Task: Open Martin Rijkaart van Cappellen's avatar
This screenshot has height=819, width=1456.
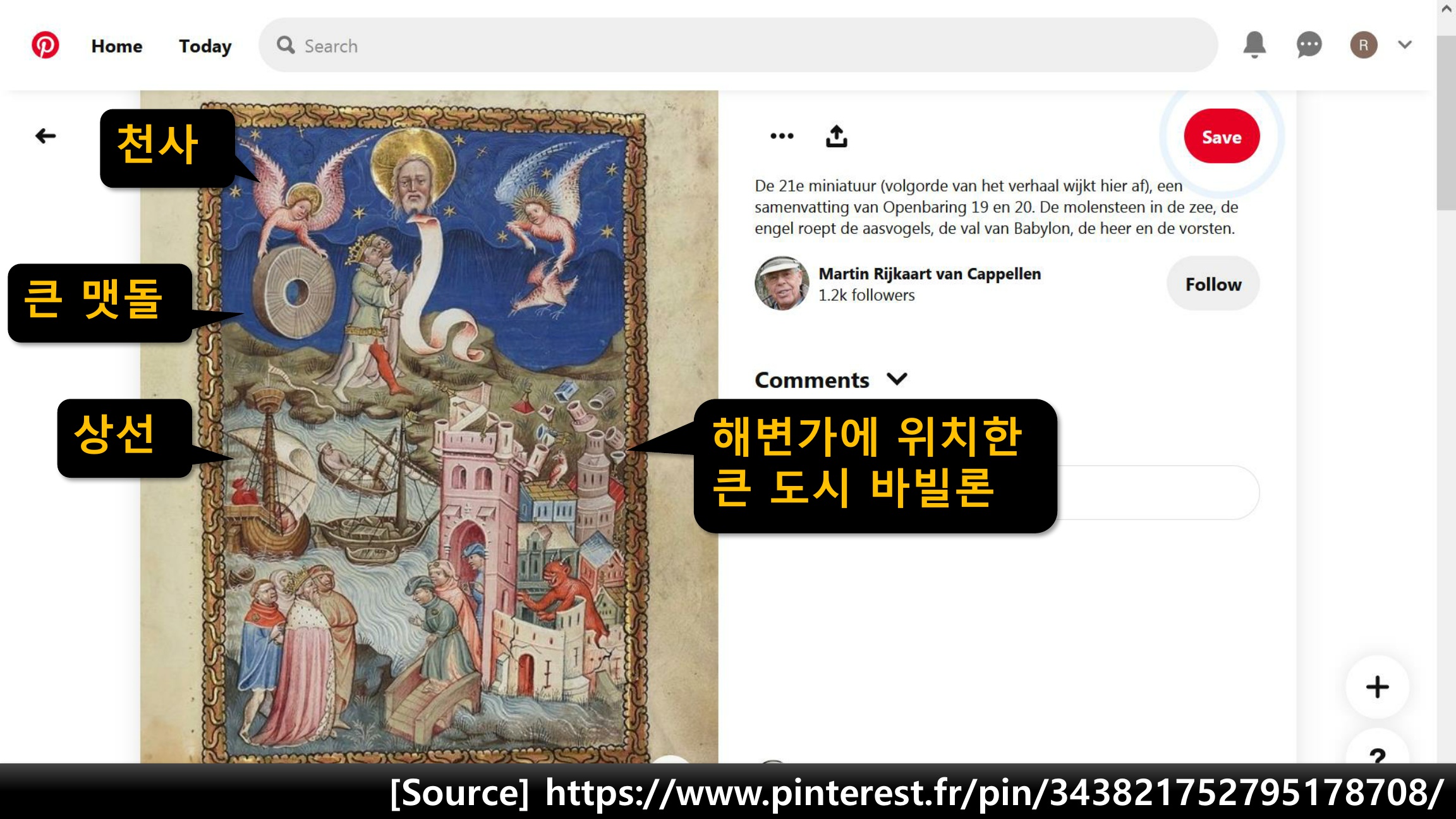Action: 782,284
